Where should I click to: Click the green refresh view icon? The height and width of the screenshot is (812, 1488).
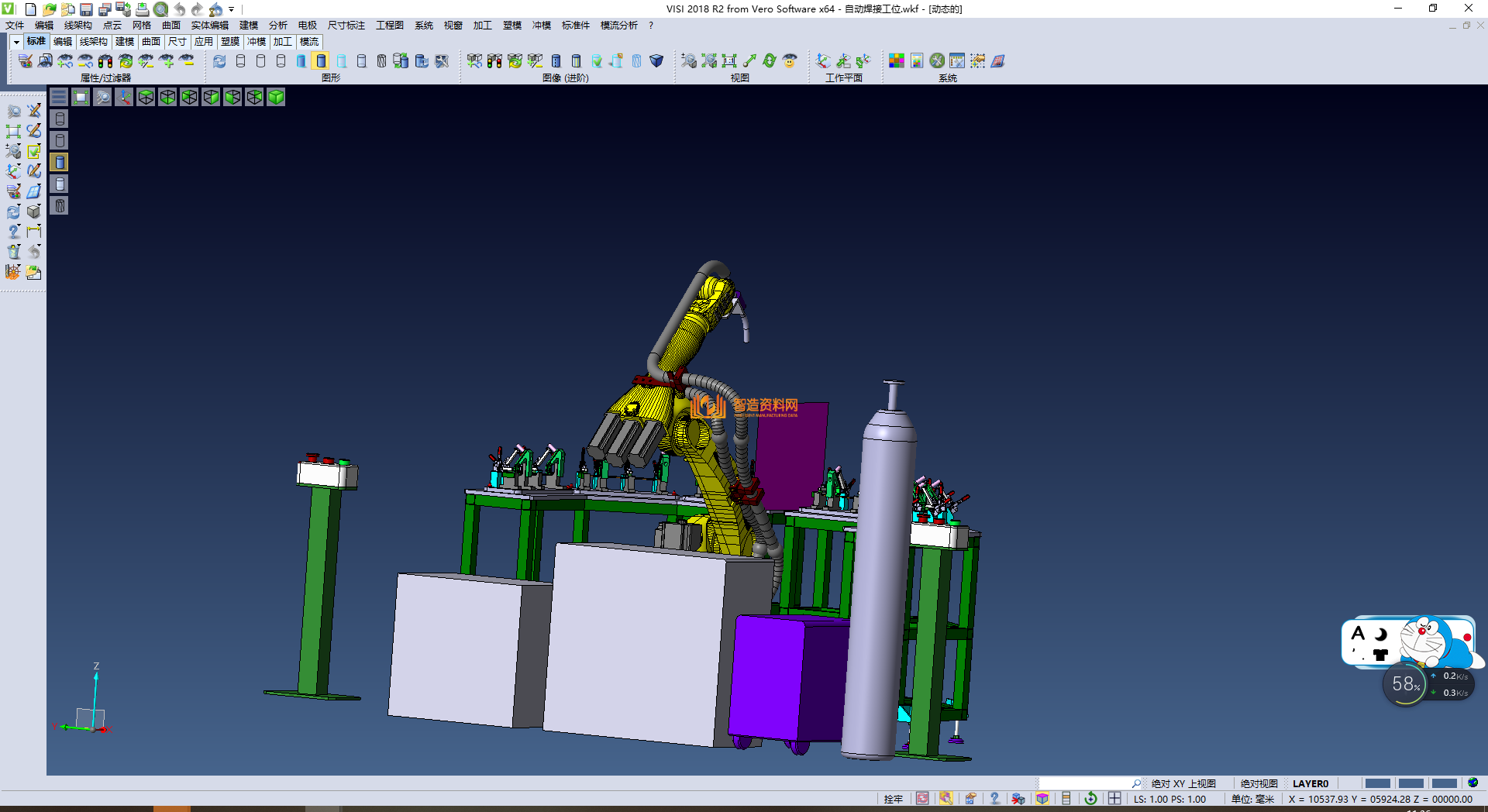click(x=770, y=61)
